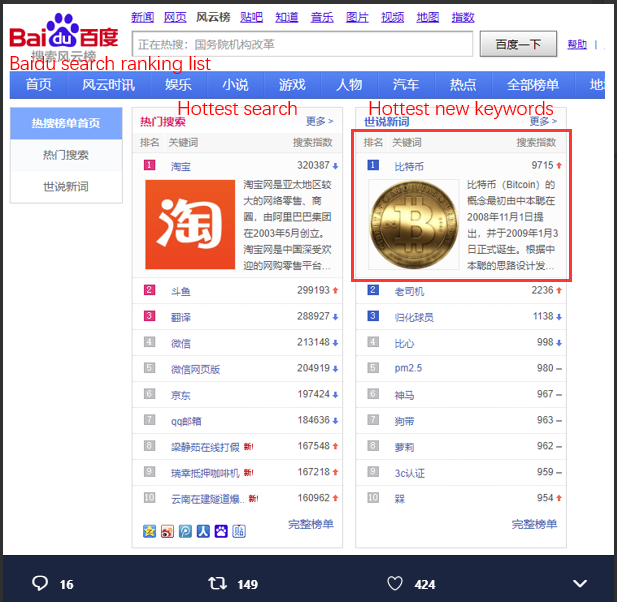Open the 瑞幸抵押咖啡机 keyword link

[x=205, y=473]
